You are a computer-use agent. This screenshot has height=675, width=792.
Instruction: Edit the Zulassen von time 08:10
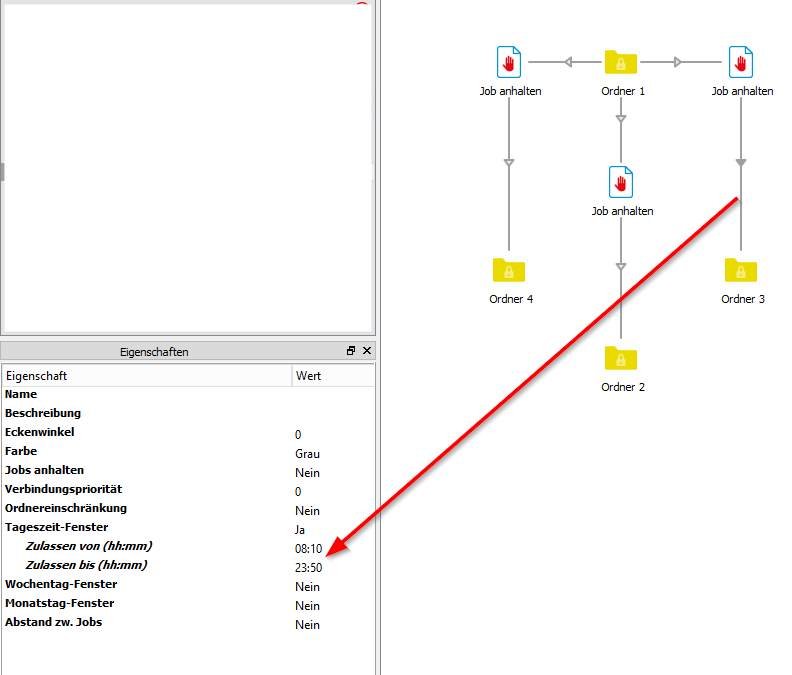tap(308, 549)
